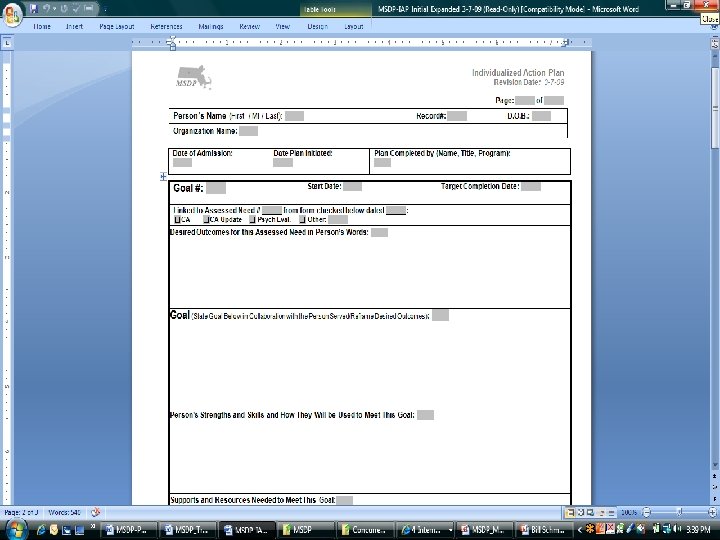Click the Organization Name field
Image resolution: width=720 pixels, height=540 pixels.
pos(248,131)
